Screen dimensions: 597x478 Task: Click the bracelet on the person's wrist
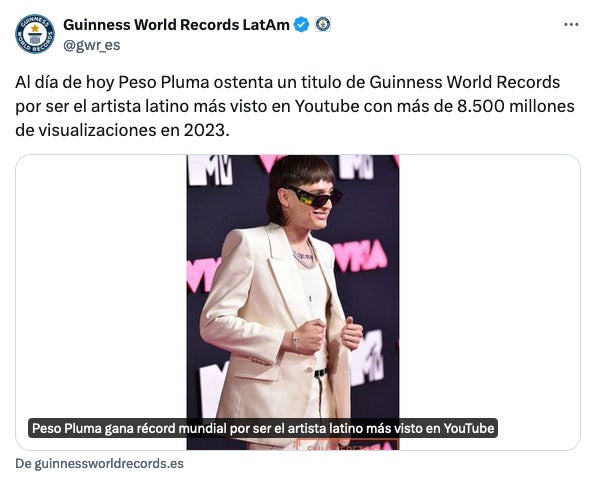click(294, 341)
